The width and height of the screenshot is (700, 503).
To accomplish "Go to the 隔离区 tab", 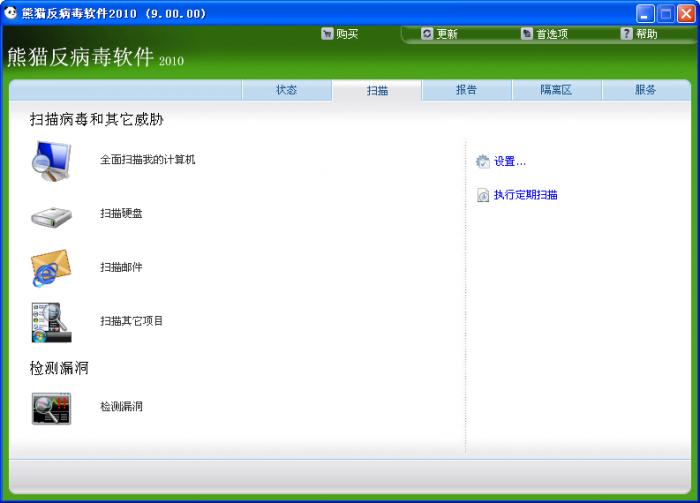I will coord(556,90).
